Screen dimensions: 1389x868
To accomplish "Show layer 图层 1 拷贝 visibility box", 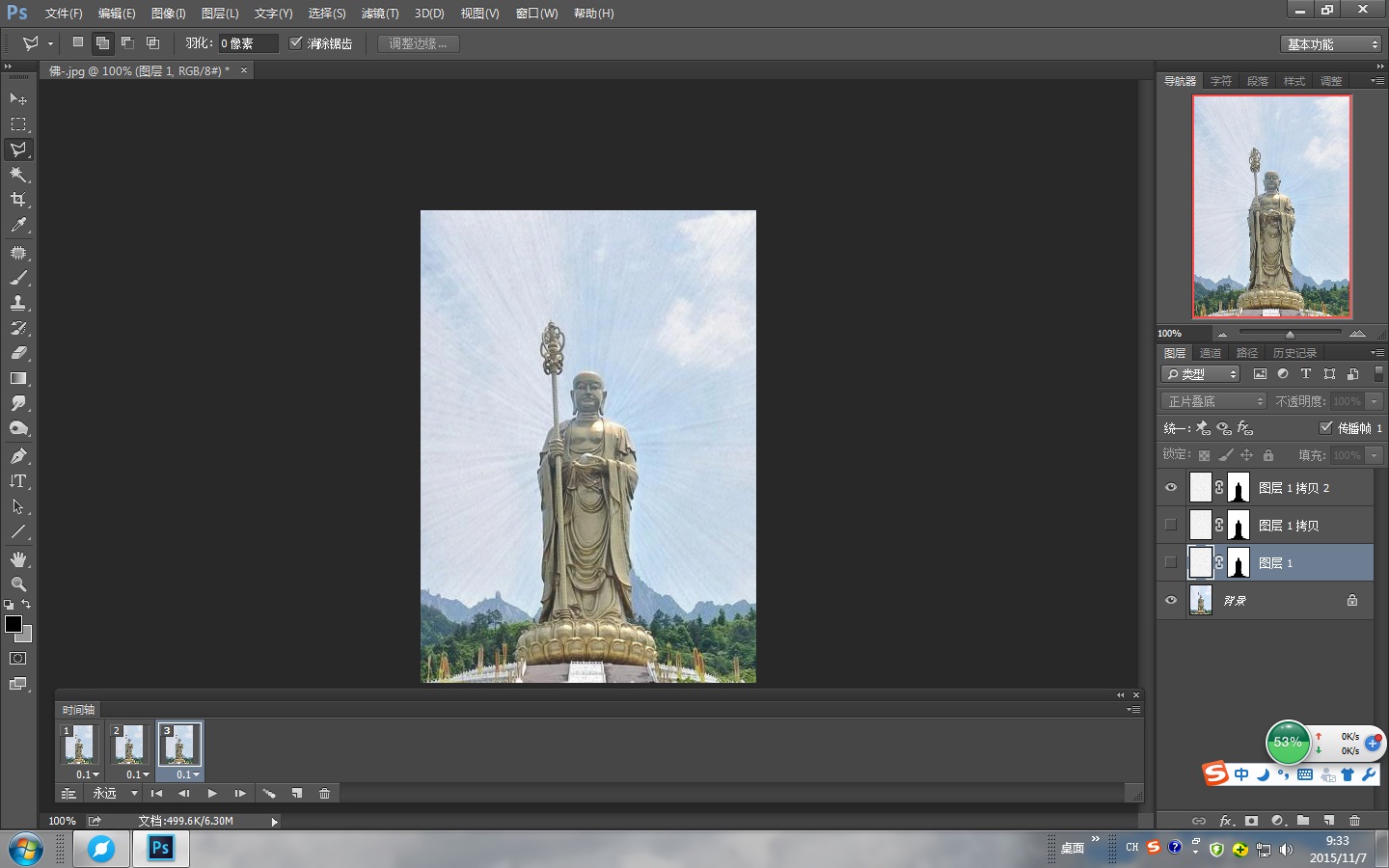I will tap(1171, 525).
